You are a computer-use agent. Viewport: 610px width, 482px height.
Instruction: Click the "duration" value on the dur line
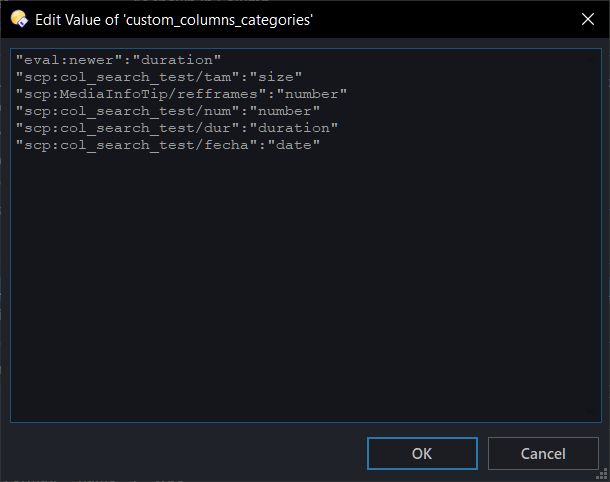(294, 128)
